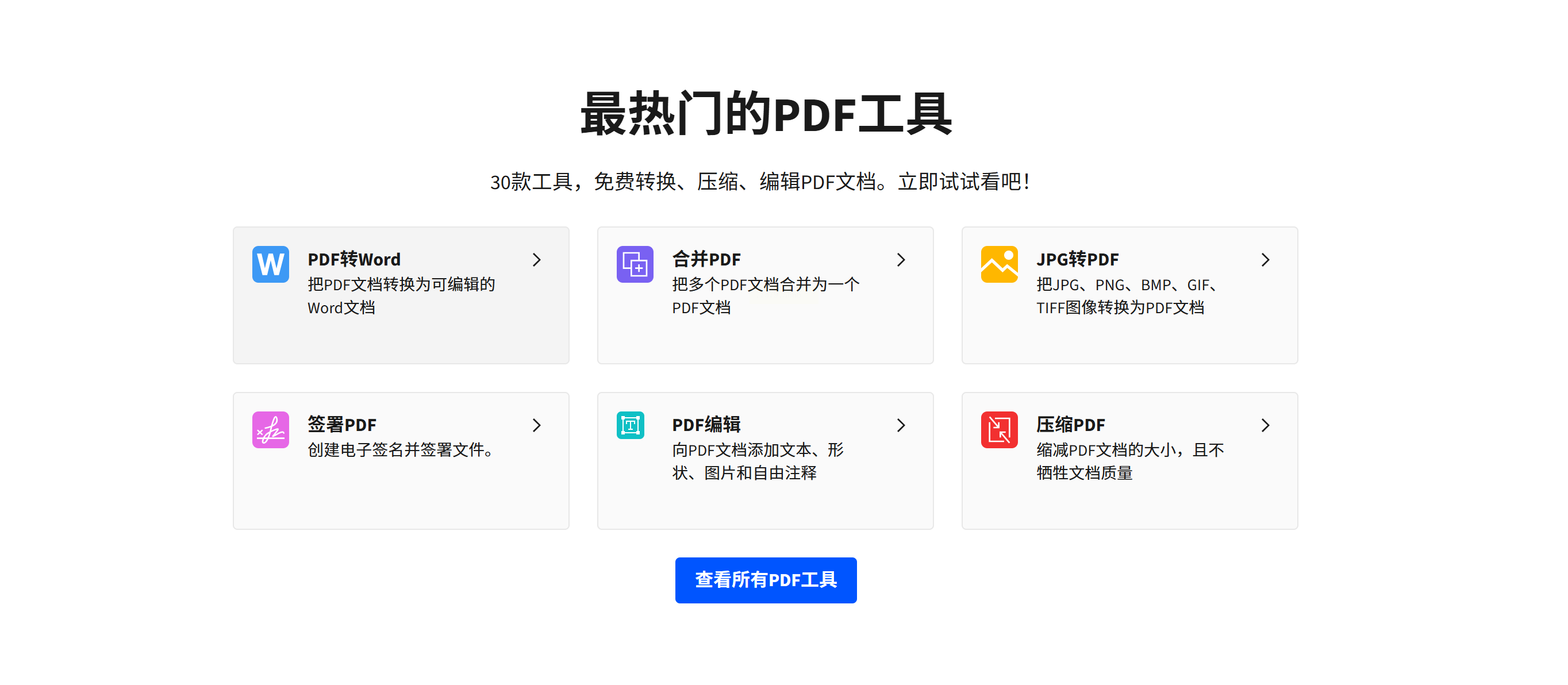This screenshot has width=1568, height=685.
Task: Open the chevron arrow on 合并PDF card
Action: 901,260
